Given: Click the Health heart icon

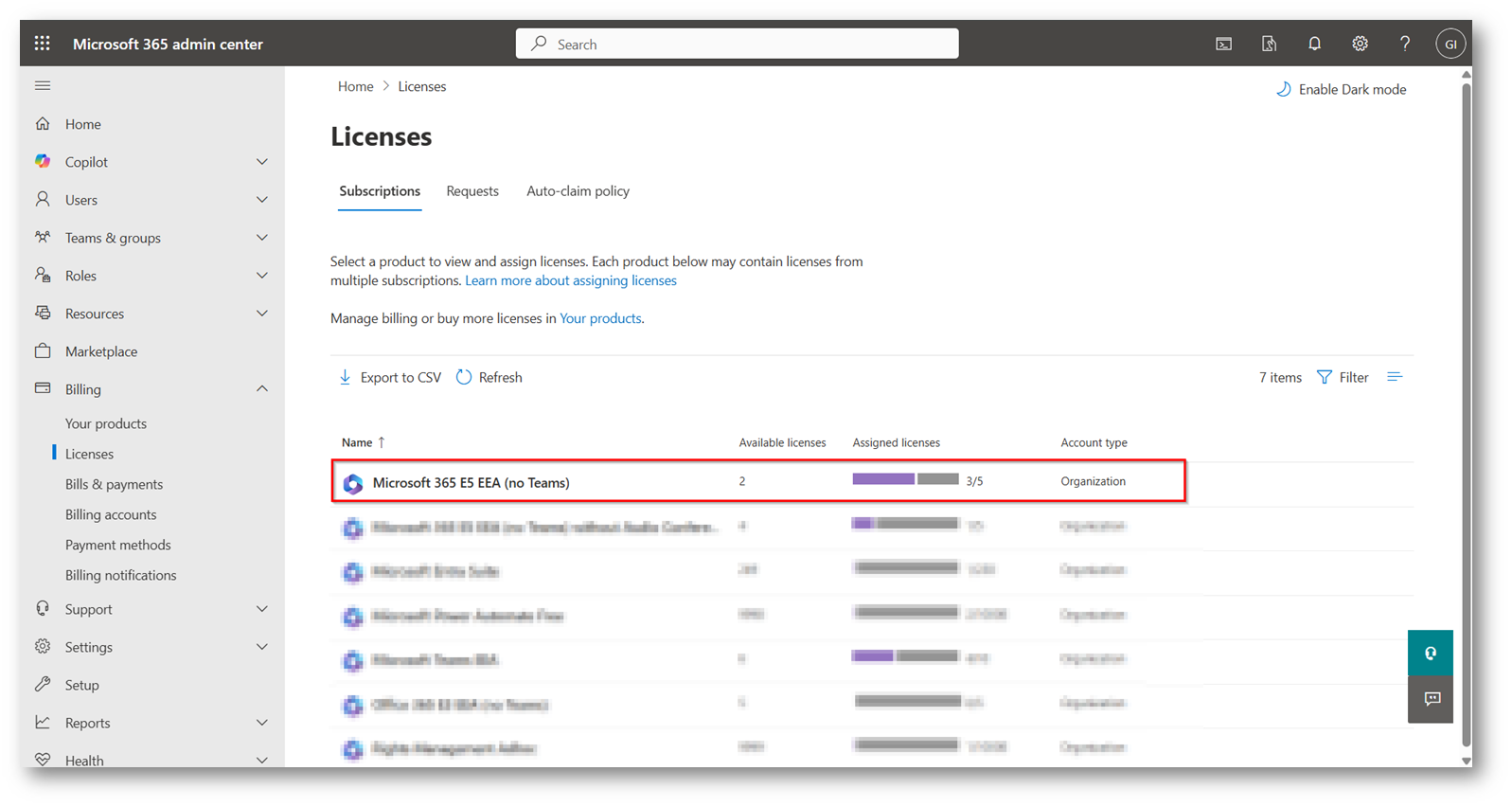Looking at the screenshot, I should (x=43, y=760).
